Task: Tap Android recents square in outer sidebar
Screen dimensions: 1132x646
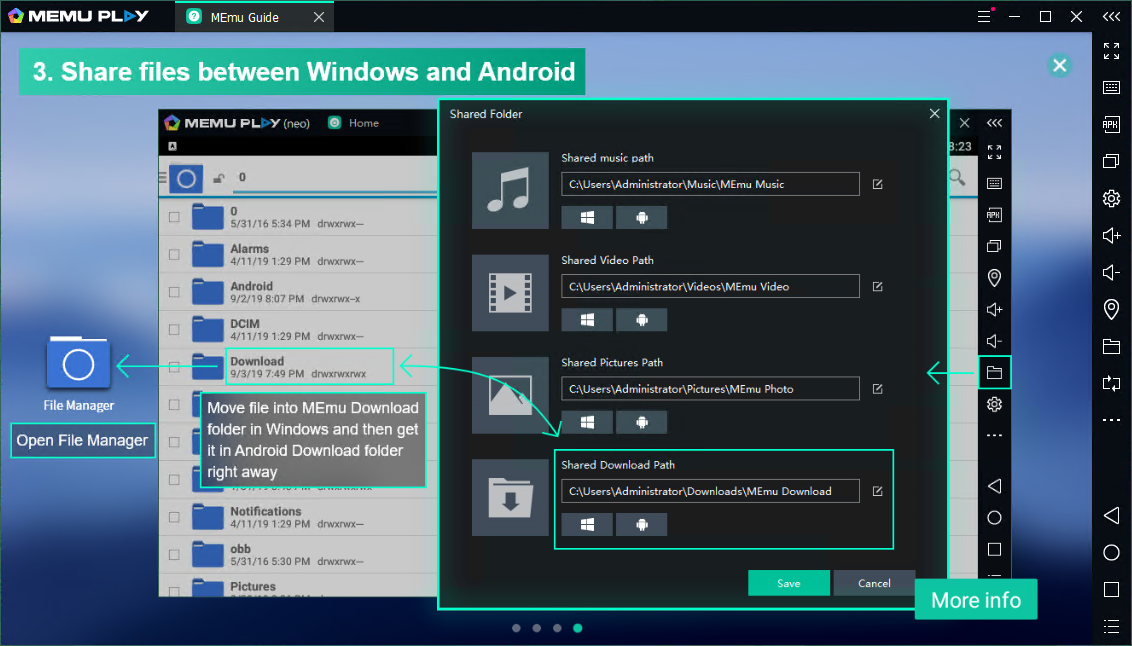Action: coord(1111,590)
